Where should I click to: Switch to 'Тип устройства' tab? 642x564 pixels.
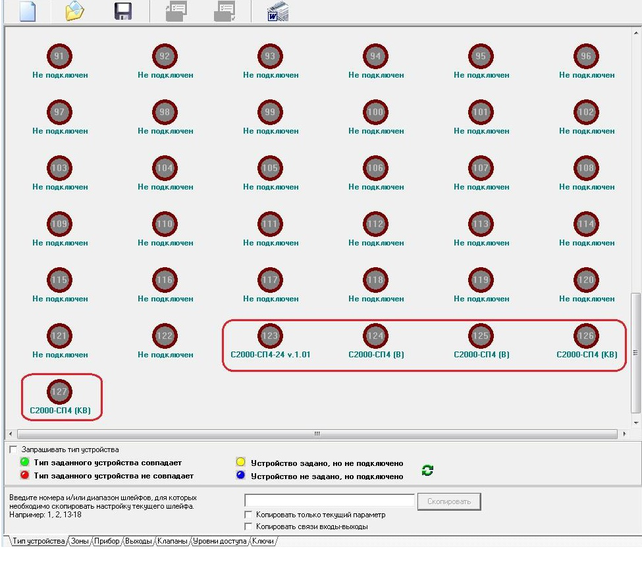38,541
